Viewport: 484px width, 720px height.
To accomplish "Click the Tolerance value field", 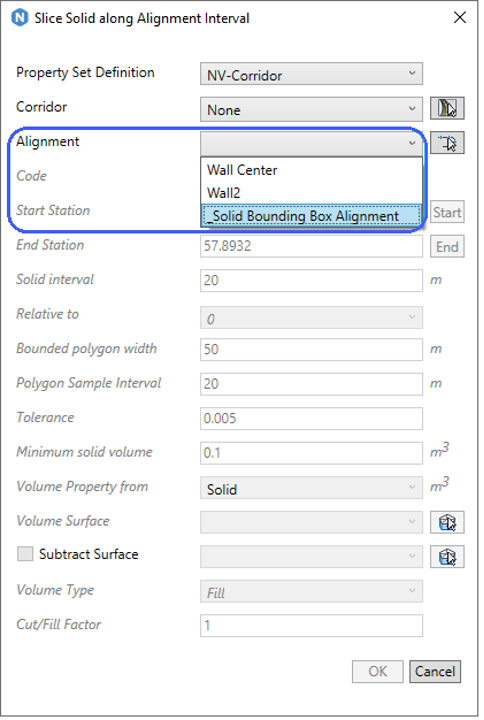I will [311, 419].
